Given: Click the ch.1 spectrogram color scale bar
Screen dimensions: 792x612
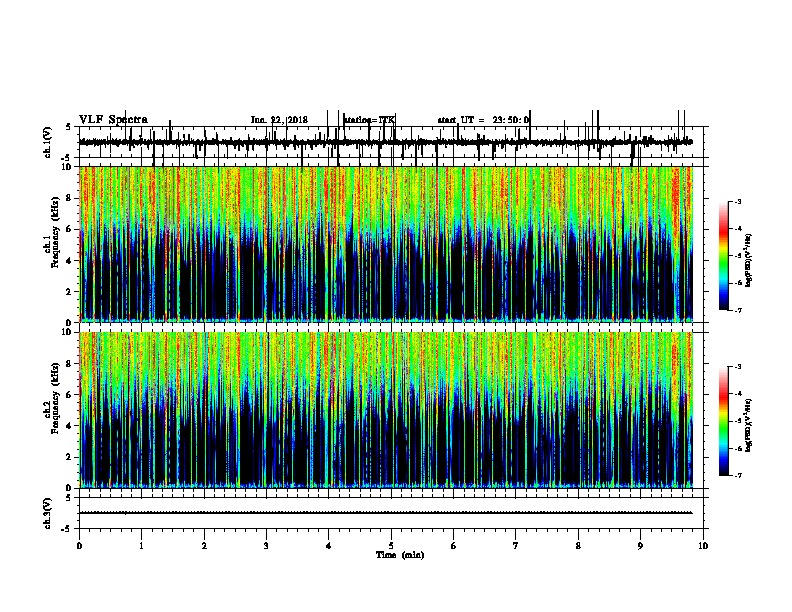Looking at the screenshot, I should pyautogui.click(x=724, y=256).
